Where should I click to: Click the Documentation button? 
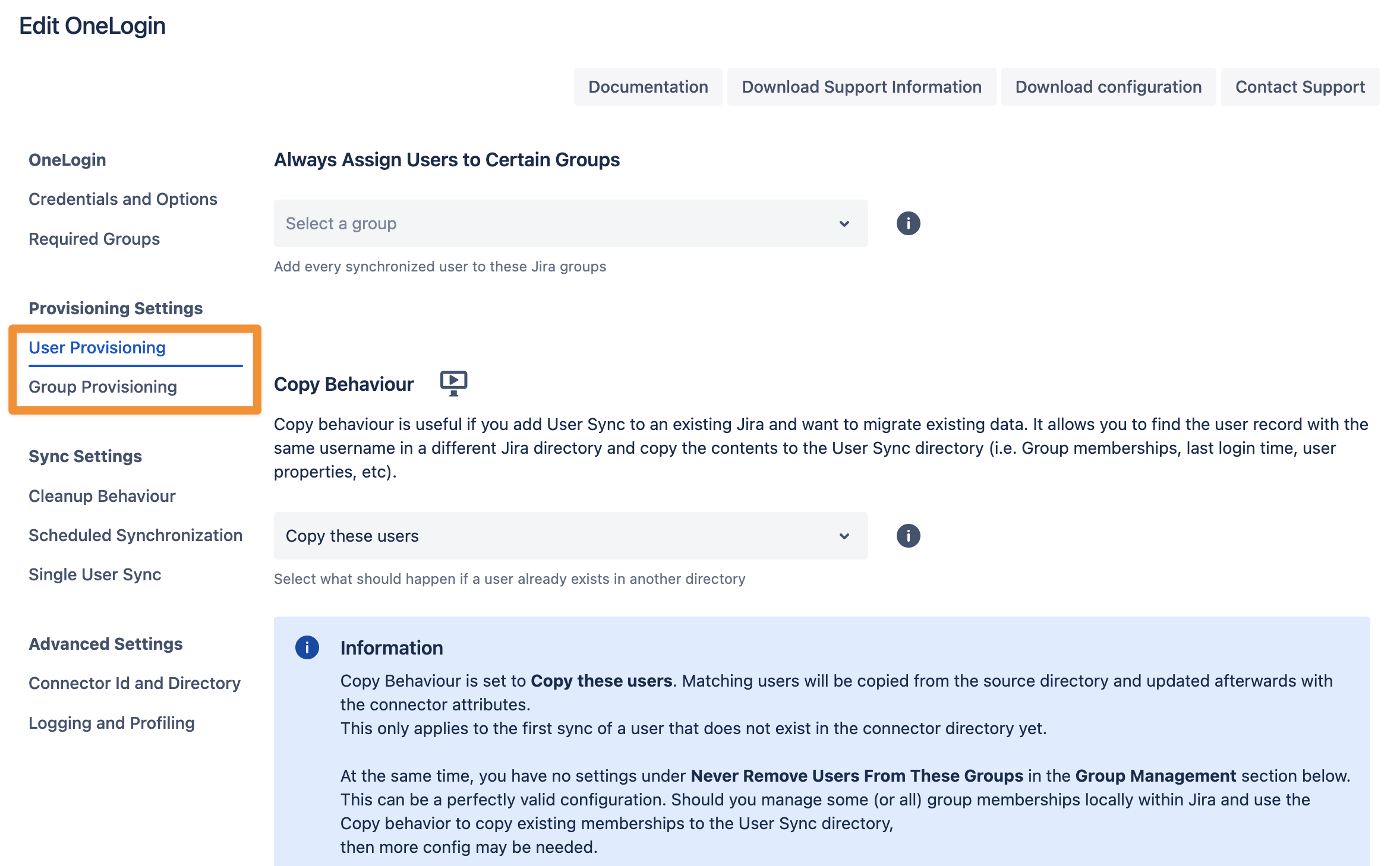tap(648, 87)
